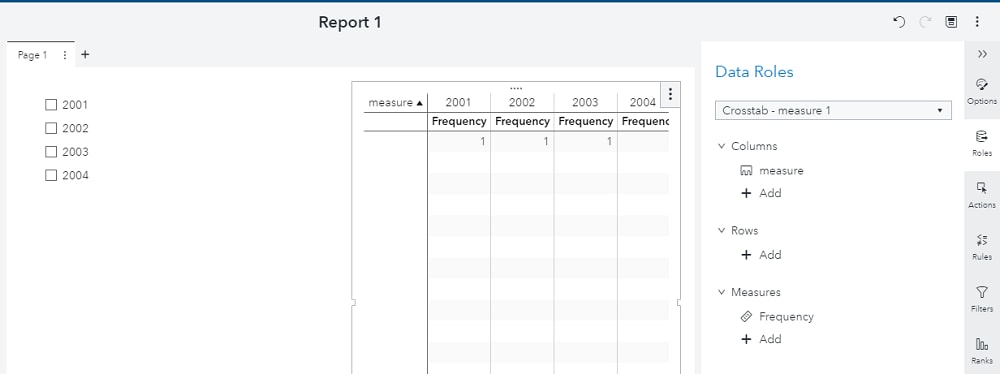Viewport: 1000px width, 374px height.
Task: Click crosstab drag handle dots
Action: point(516,89)
